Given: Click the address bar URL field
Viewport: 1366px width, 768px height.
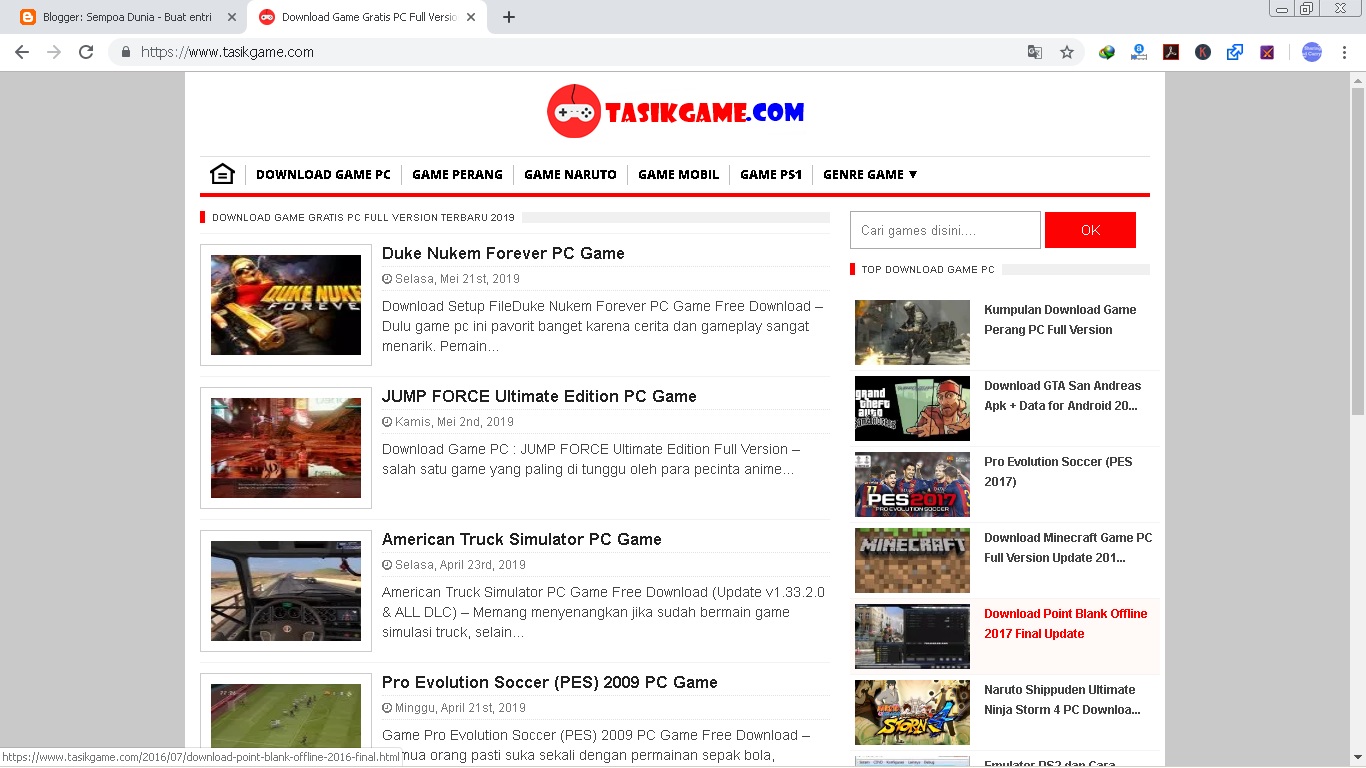Looking at the screenshot, I should pos(570,52).
